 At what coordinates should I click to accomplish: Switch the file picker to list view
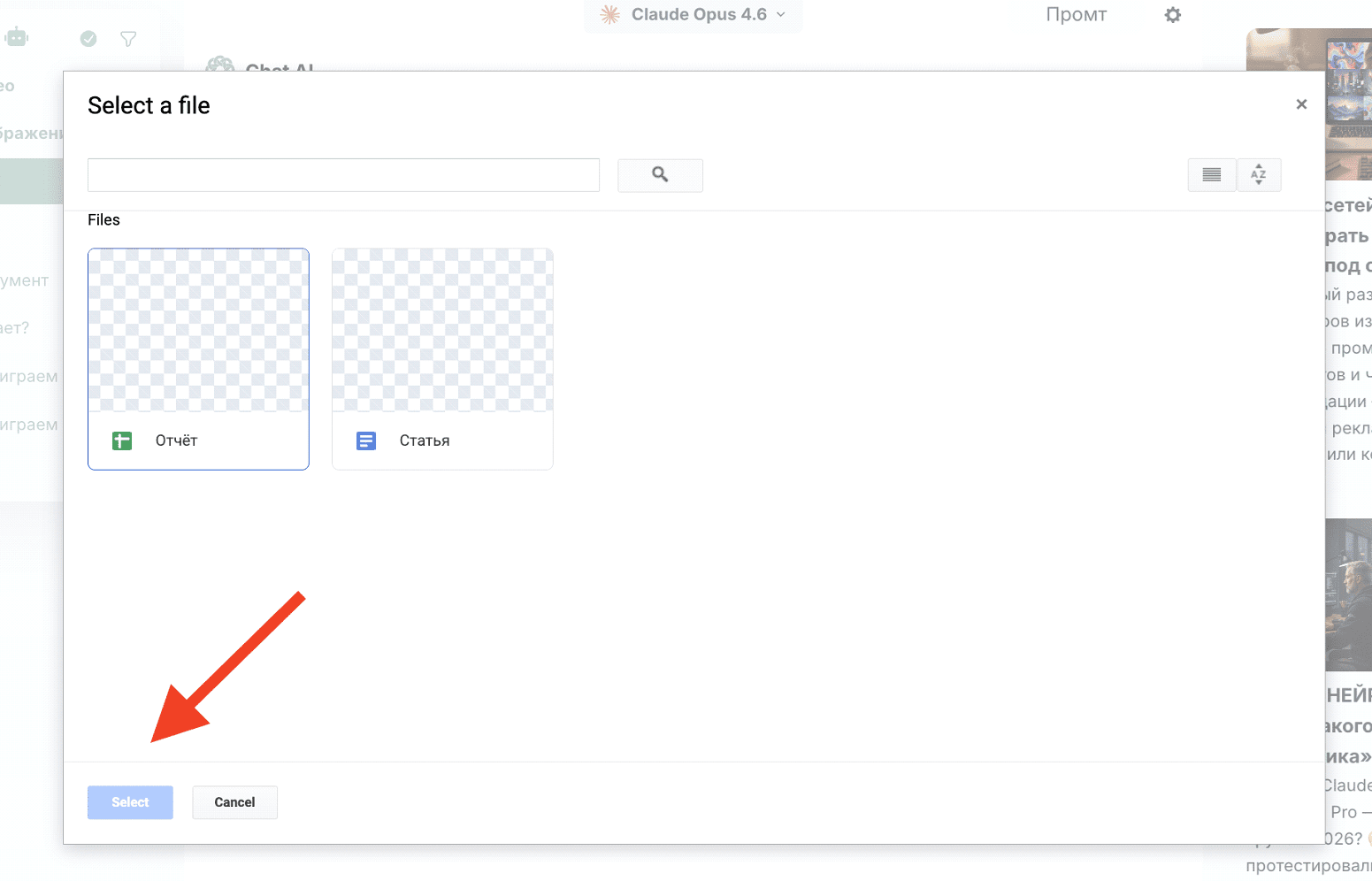point(1212,175)
